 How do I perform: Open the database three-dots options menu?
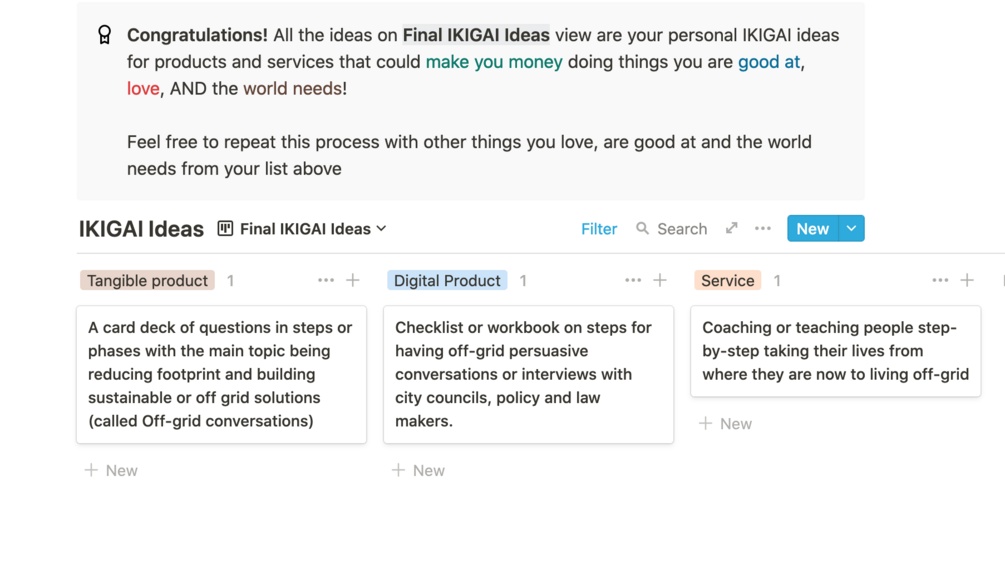[x=763, y=229]
